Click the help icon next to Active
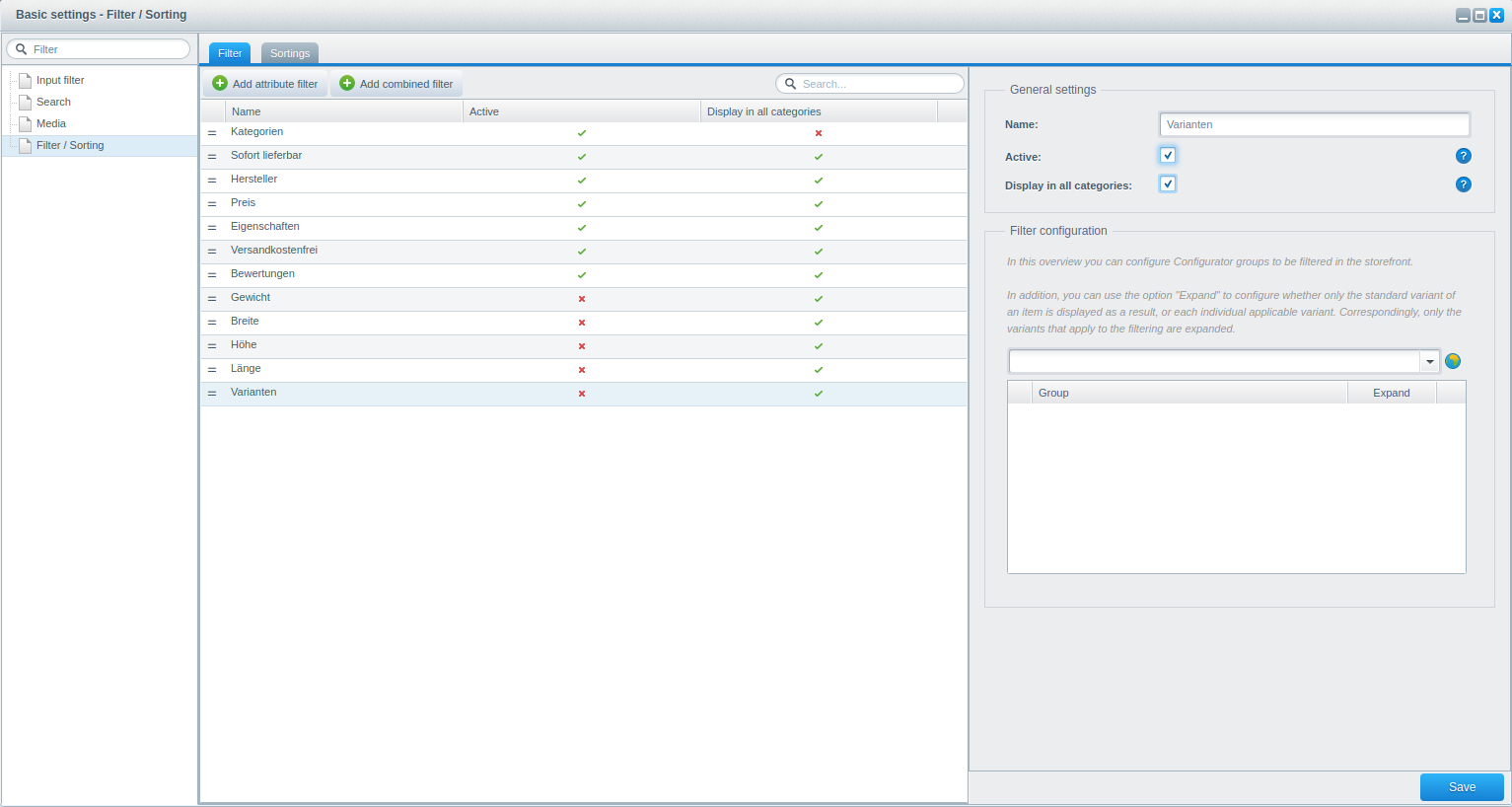 coord(1464,156)
